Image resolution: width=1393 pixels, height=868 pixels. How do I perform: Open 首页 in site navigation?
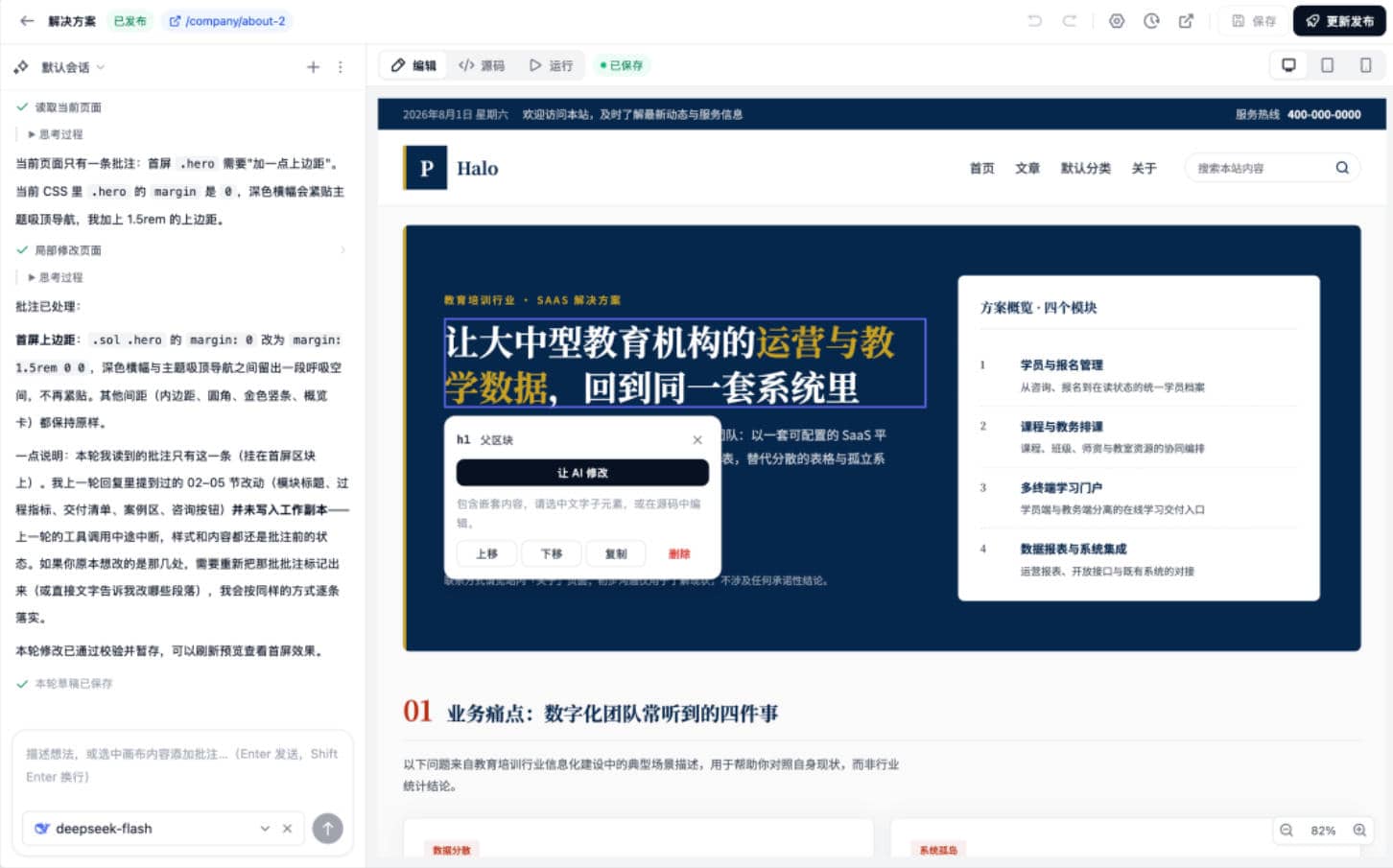tap(982, 168)
